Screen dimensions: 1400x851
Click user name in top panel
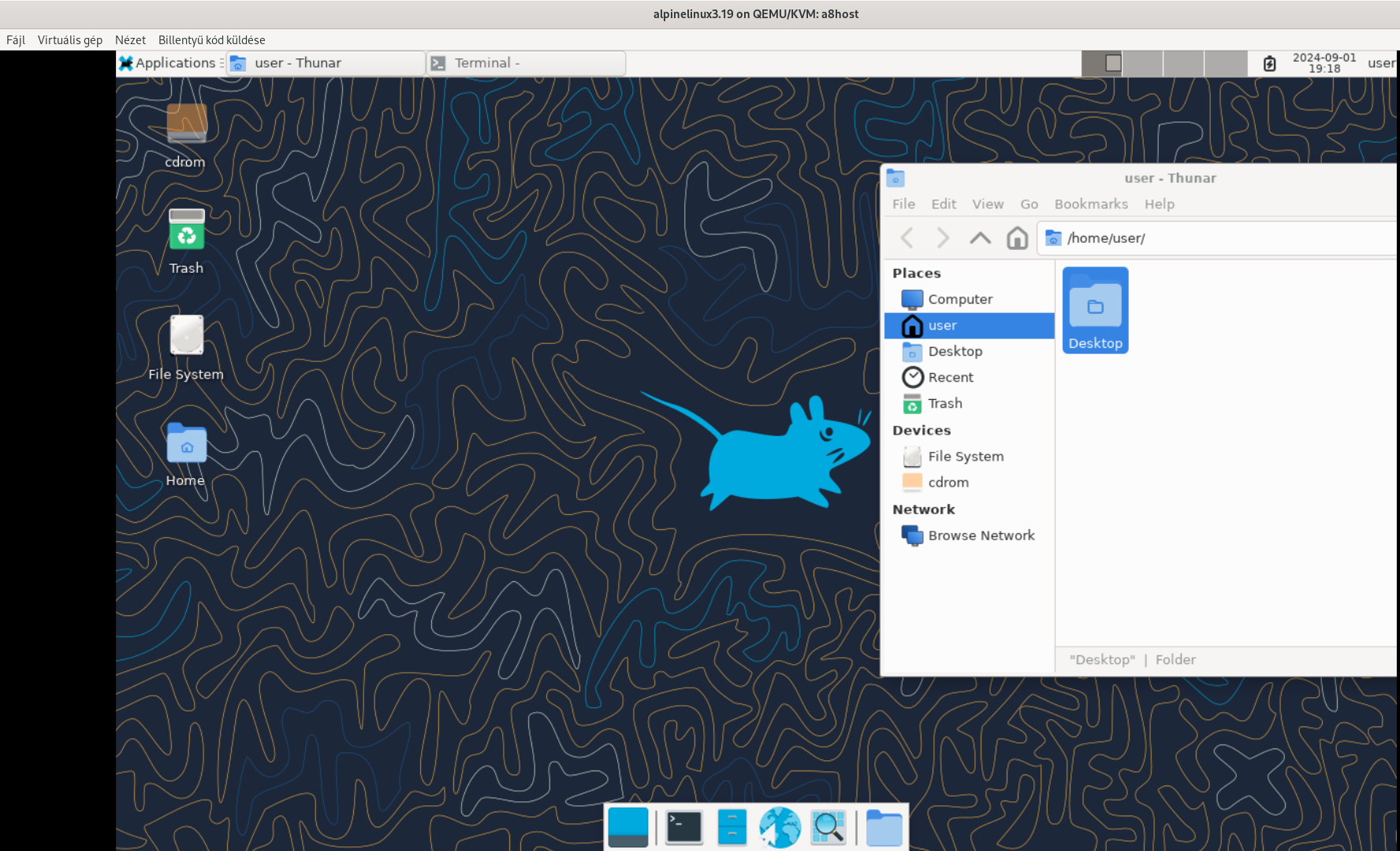pyautogui.click(x=1382, y=63)
